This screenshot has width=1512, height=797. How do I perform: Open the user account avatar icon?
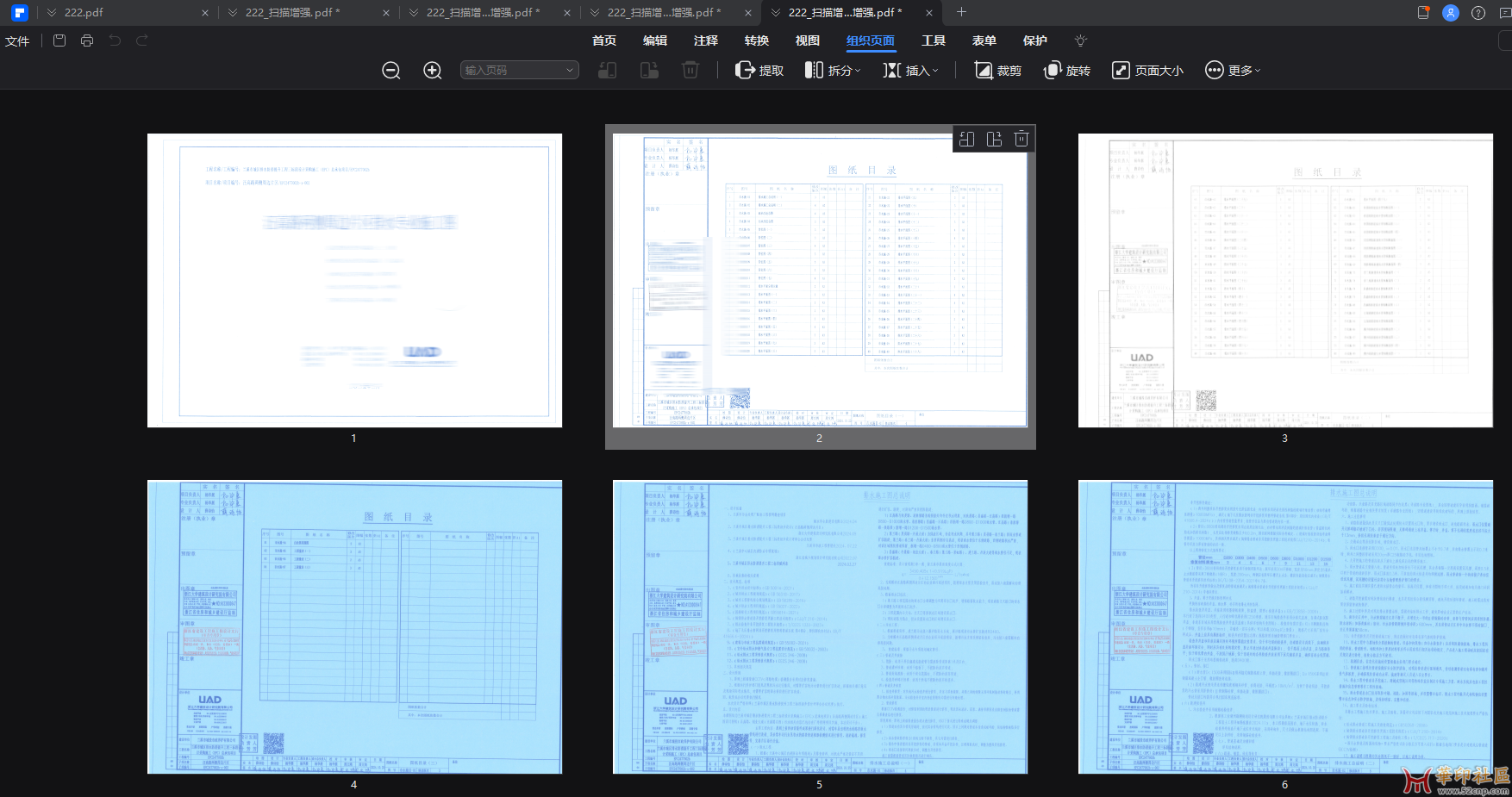1451,13
